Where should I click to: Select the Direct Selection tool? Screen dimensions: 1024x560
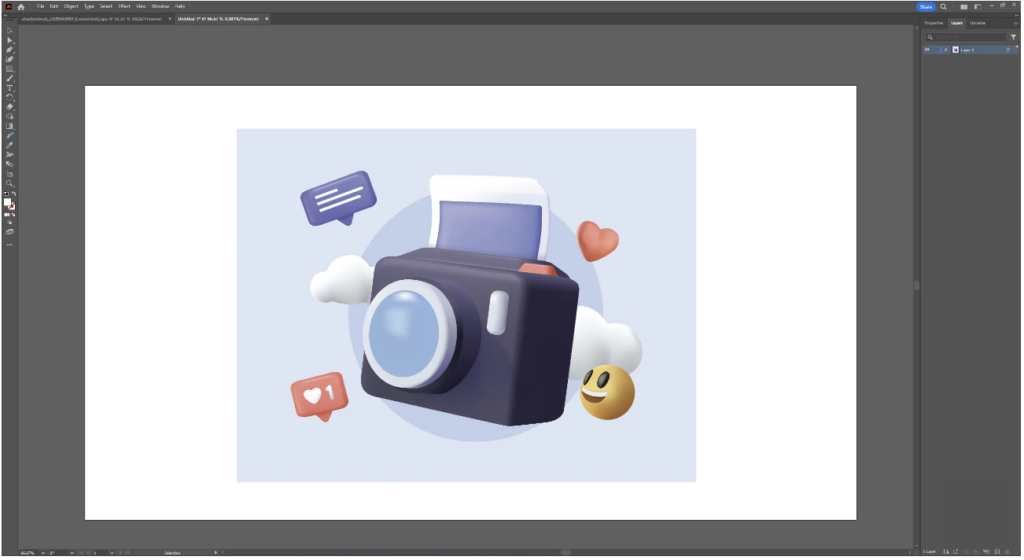9,40
